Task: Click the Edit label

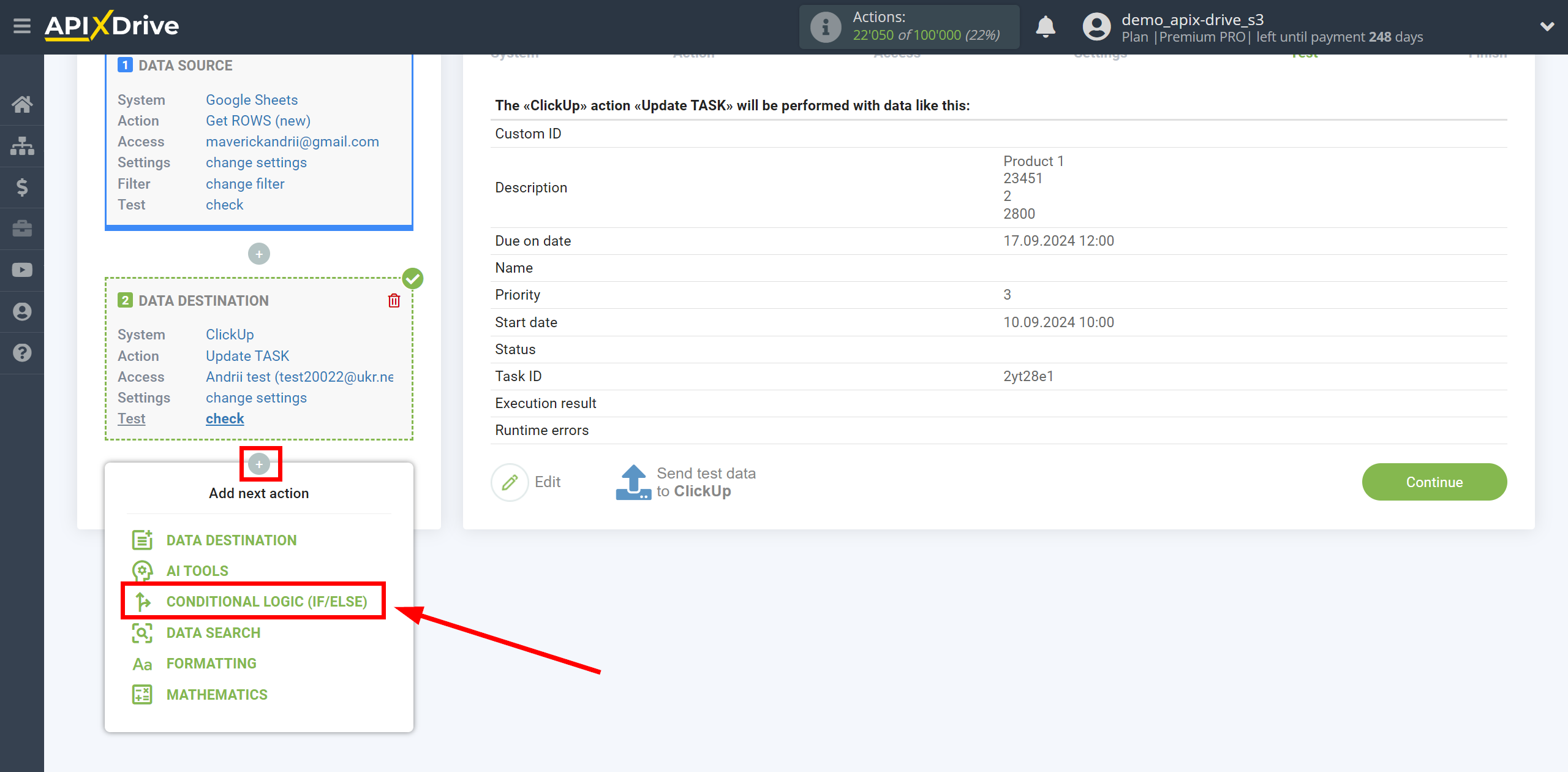Action: 548,482
